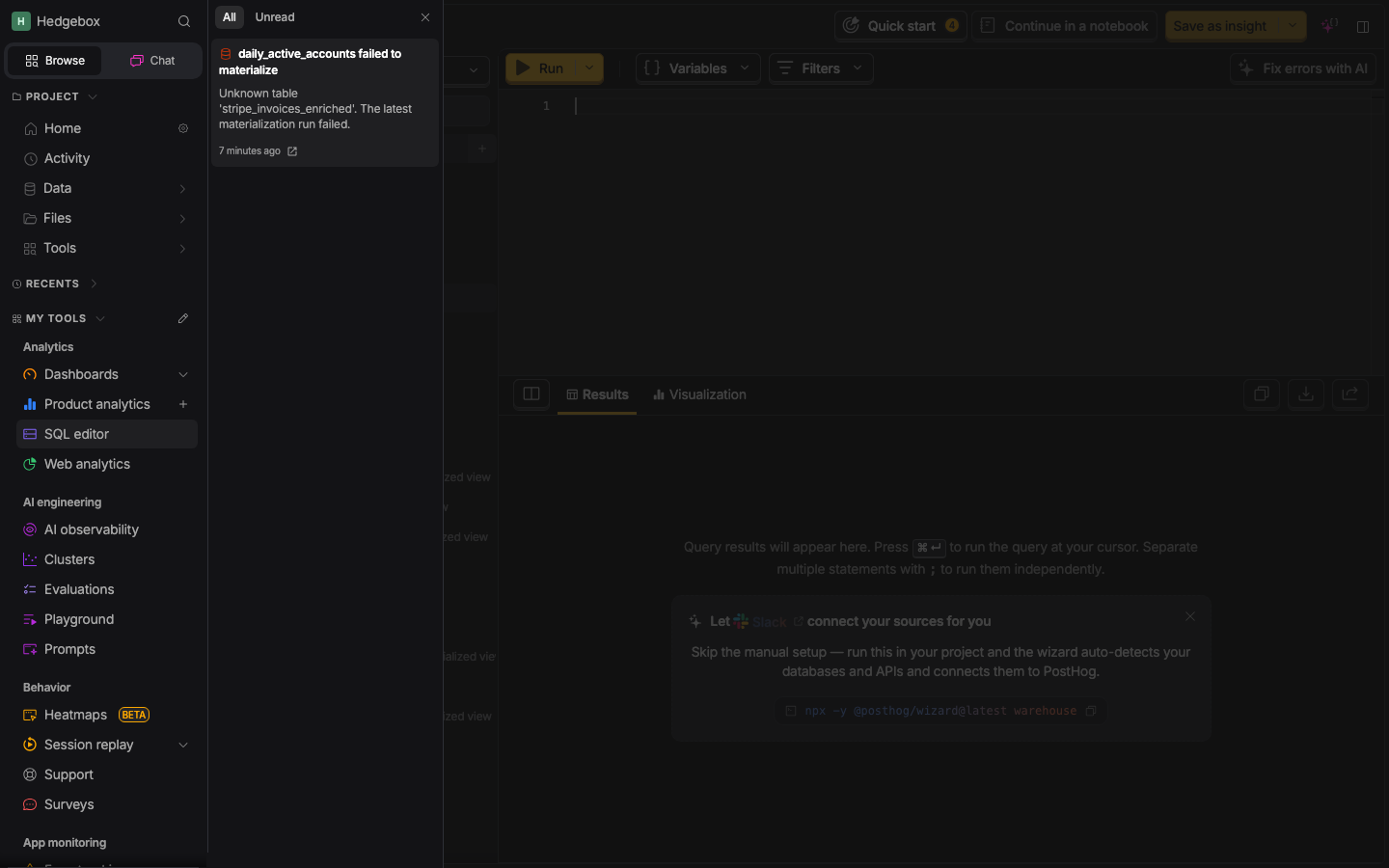Open Prompts
1389x868 pixels.
(69, 649)
